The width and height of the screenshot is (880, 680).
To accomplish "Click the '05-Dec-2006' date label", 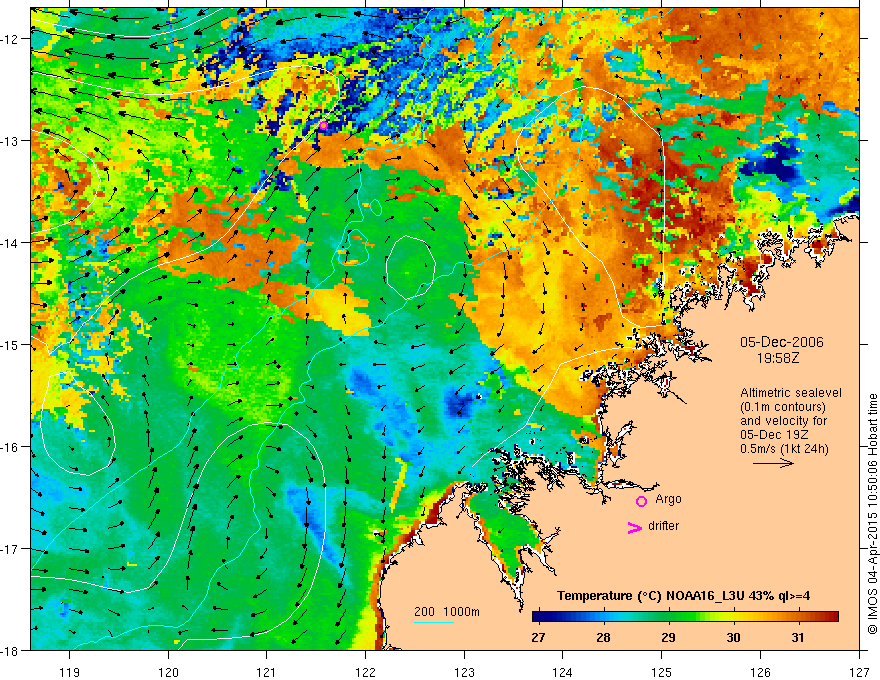I will tap(782, 342).
